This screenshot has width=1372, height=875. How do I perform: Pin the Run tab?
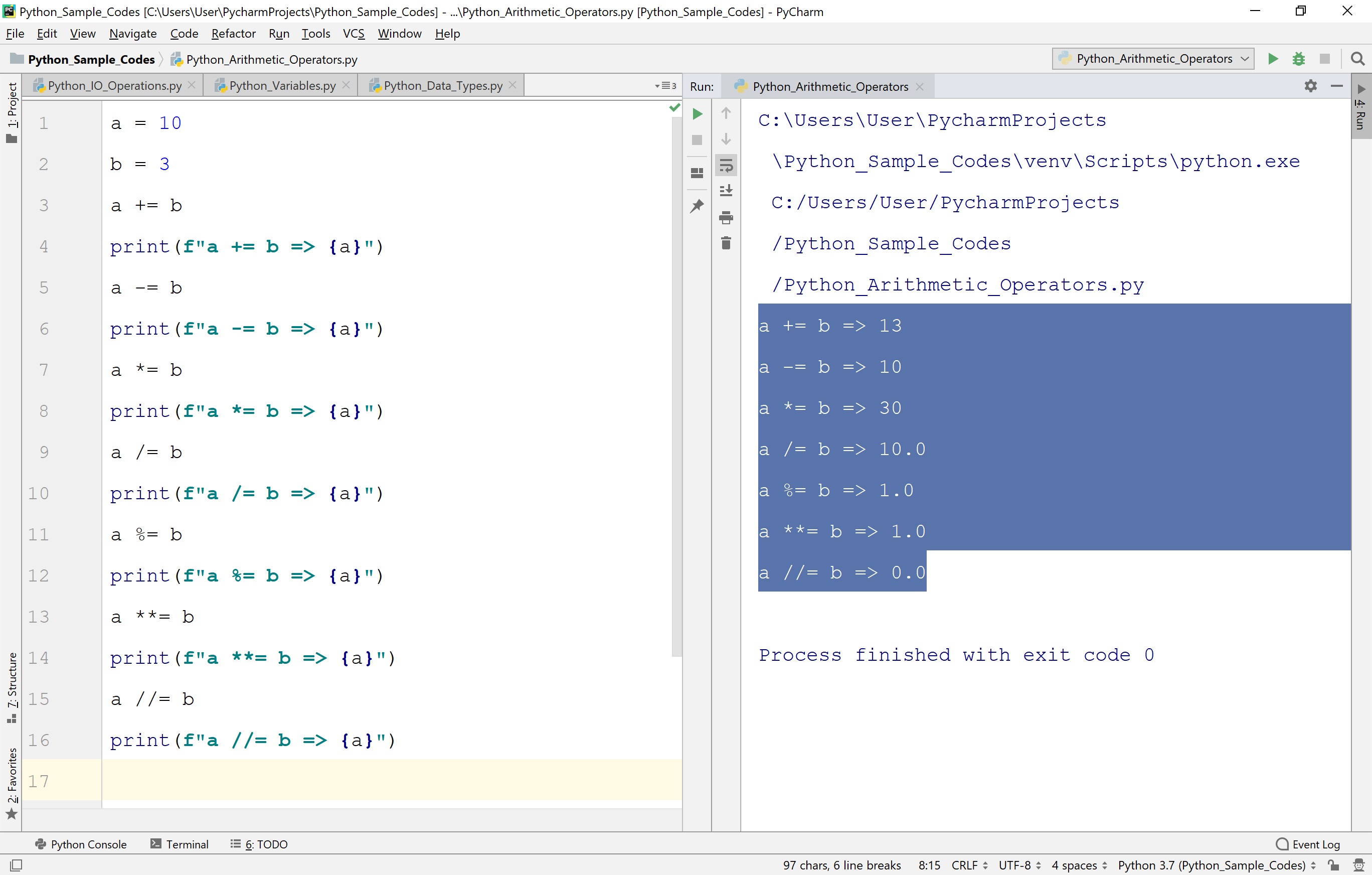pos(697,206)
